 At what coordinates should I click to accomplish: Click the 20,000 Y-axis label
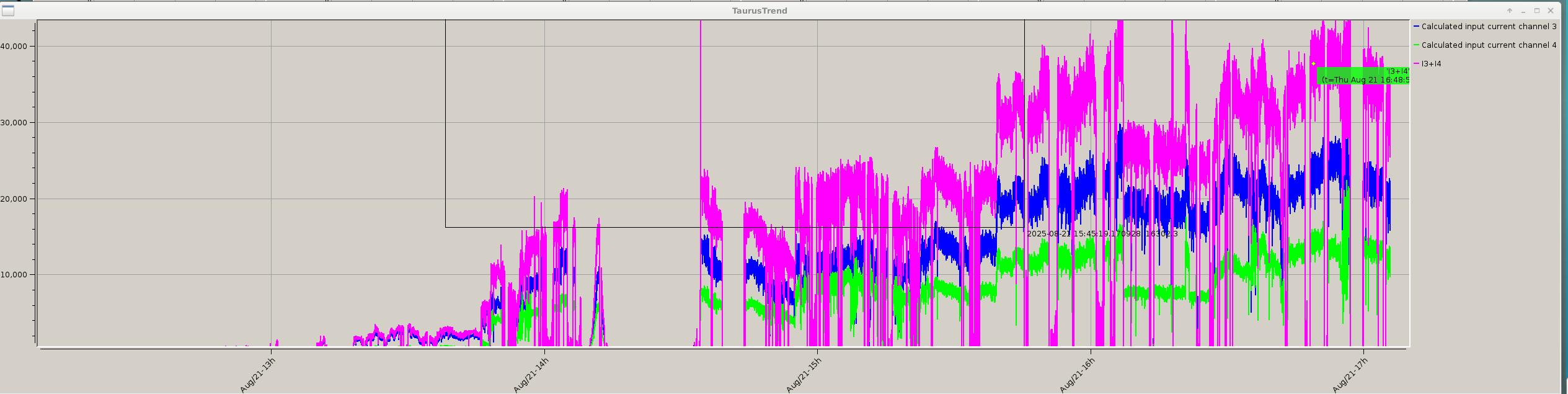(14, 199)
